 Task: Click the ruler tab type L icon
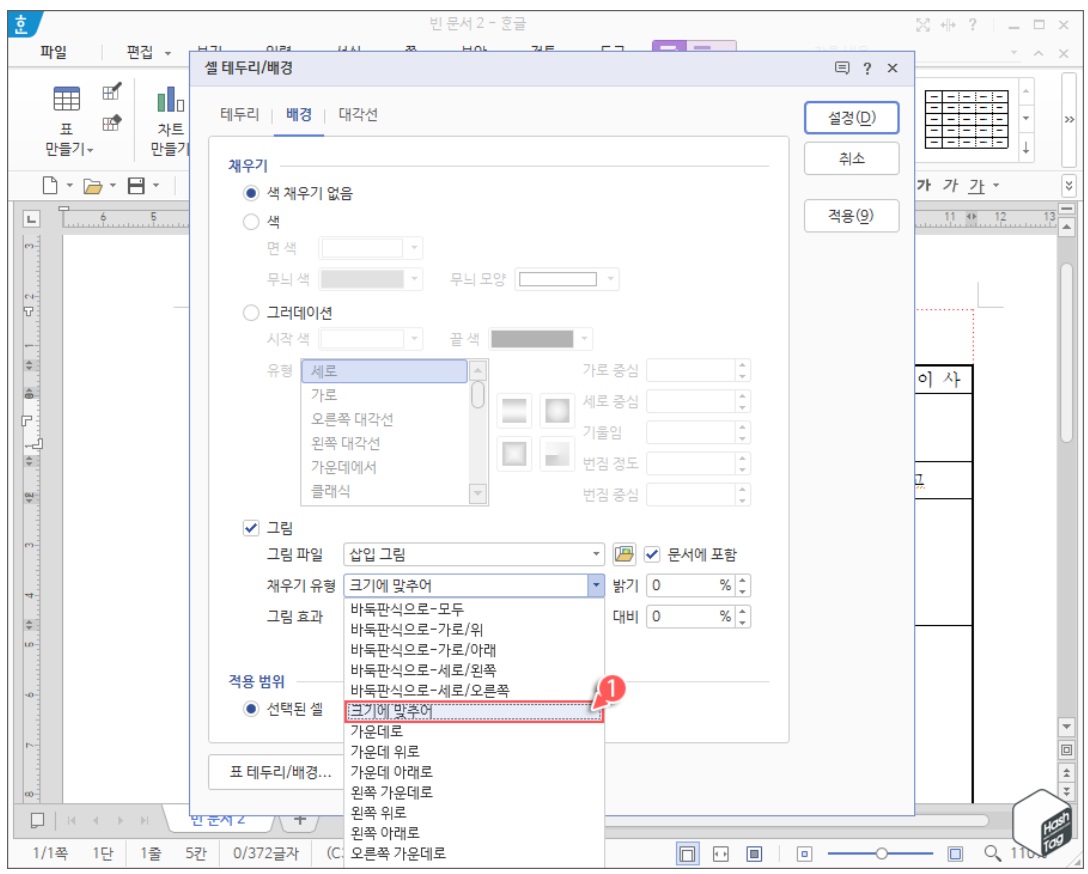31,219
